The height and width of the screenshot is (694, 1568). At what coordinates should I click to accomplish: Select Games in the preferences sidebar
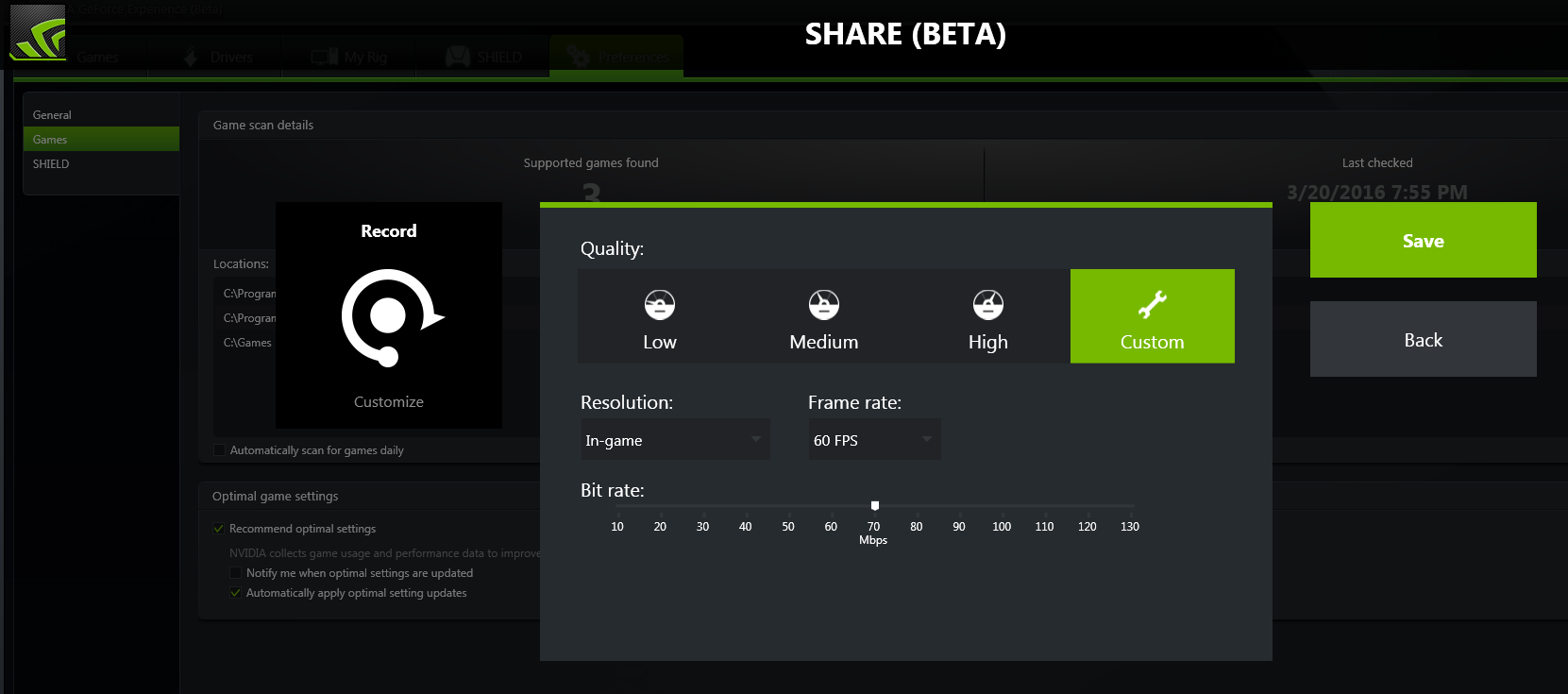(x=101, y=140)
